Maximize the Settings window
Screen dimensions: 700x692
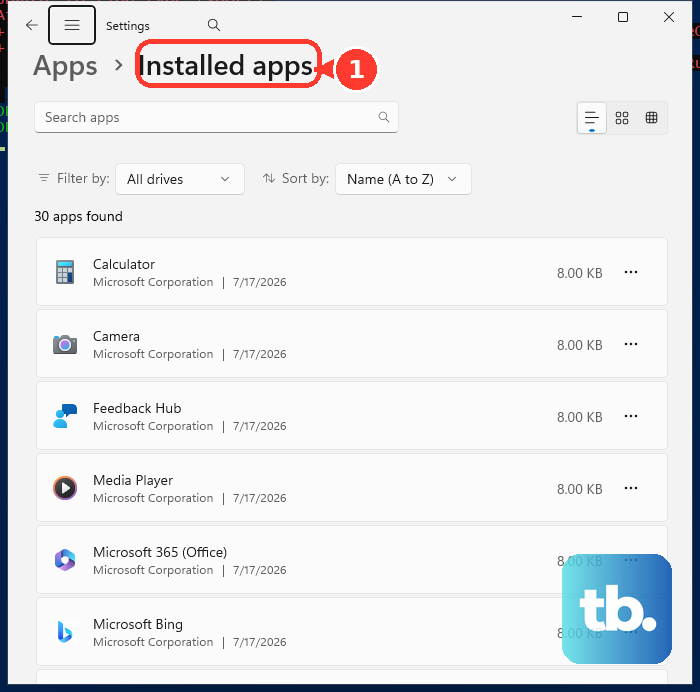[x=623, y=17]
